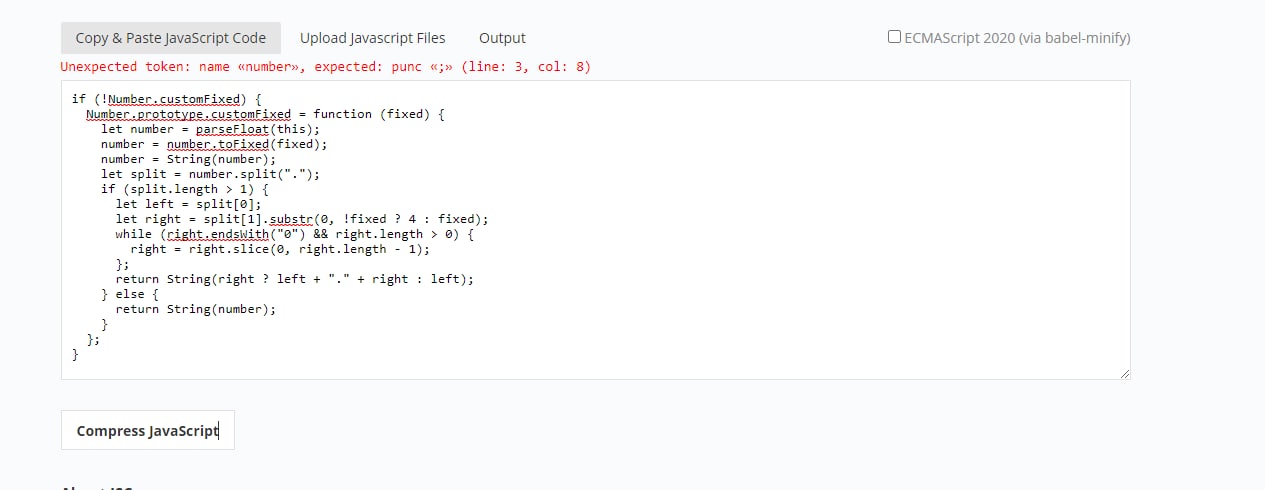Click the while 'right.endsWith("0")' line
The width and height of the screenshot is (1265, 490).
(295, 234)
